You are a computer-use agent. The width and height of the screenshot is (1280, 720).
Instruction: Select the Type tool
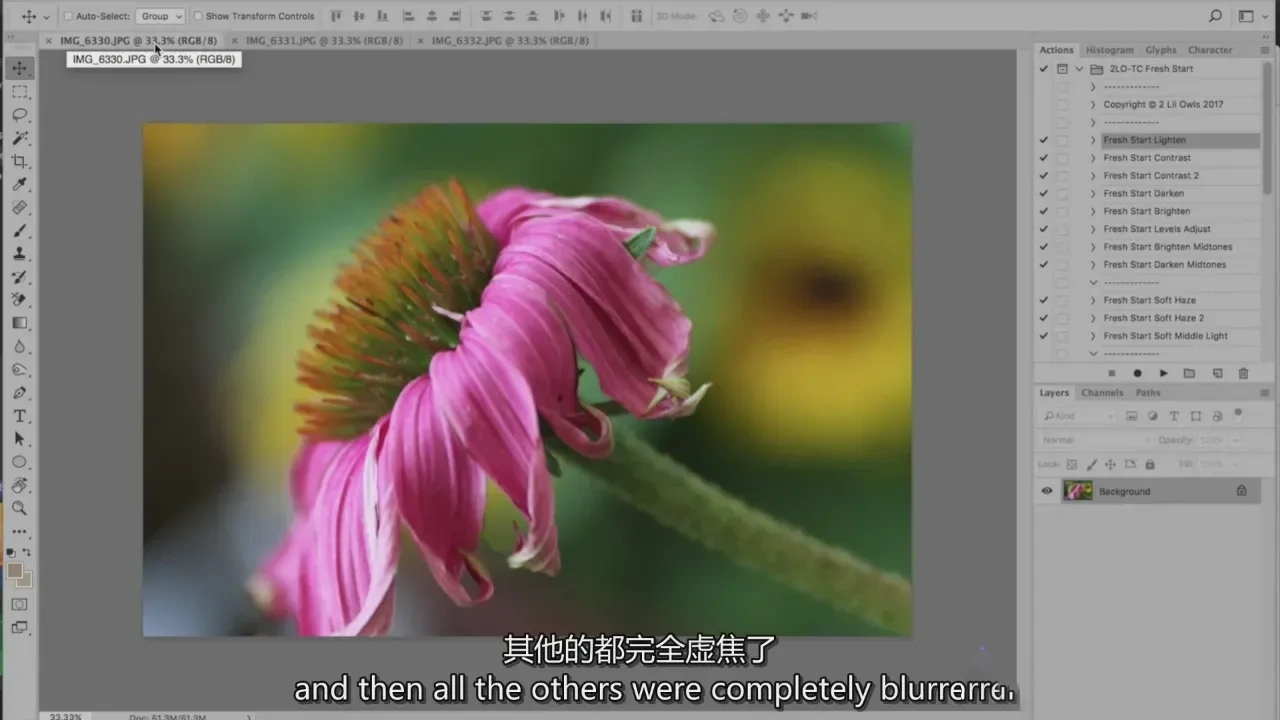pyautogui.click(x=19, y=416)
